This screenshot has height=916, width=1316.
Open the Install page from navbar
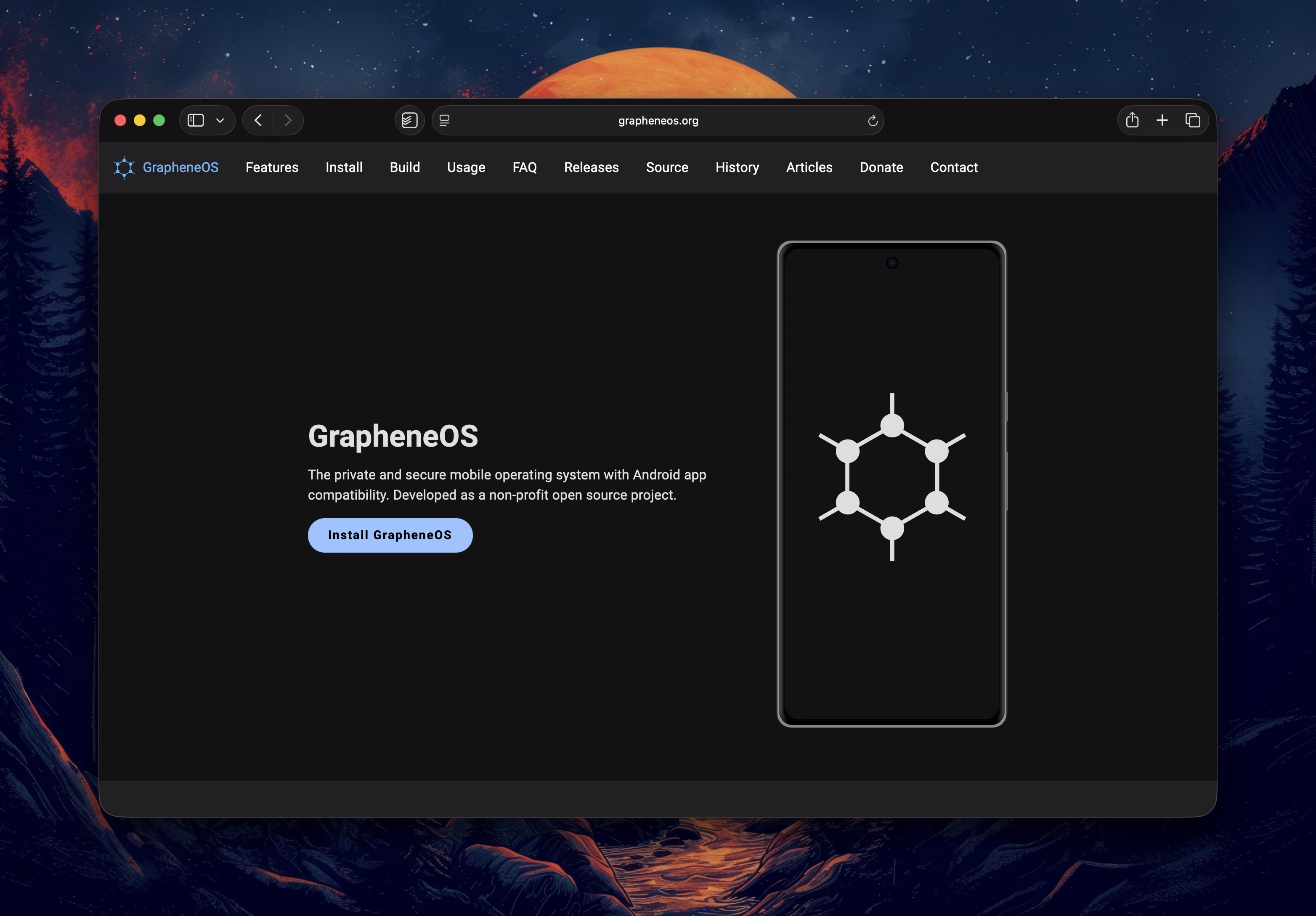click(x=344, y=167)
